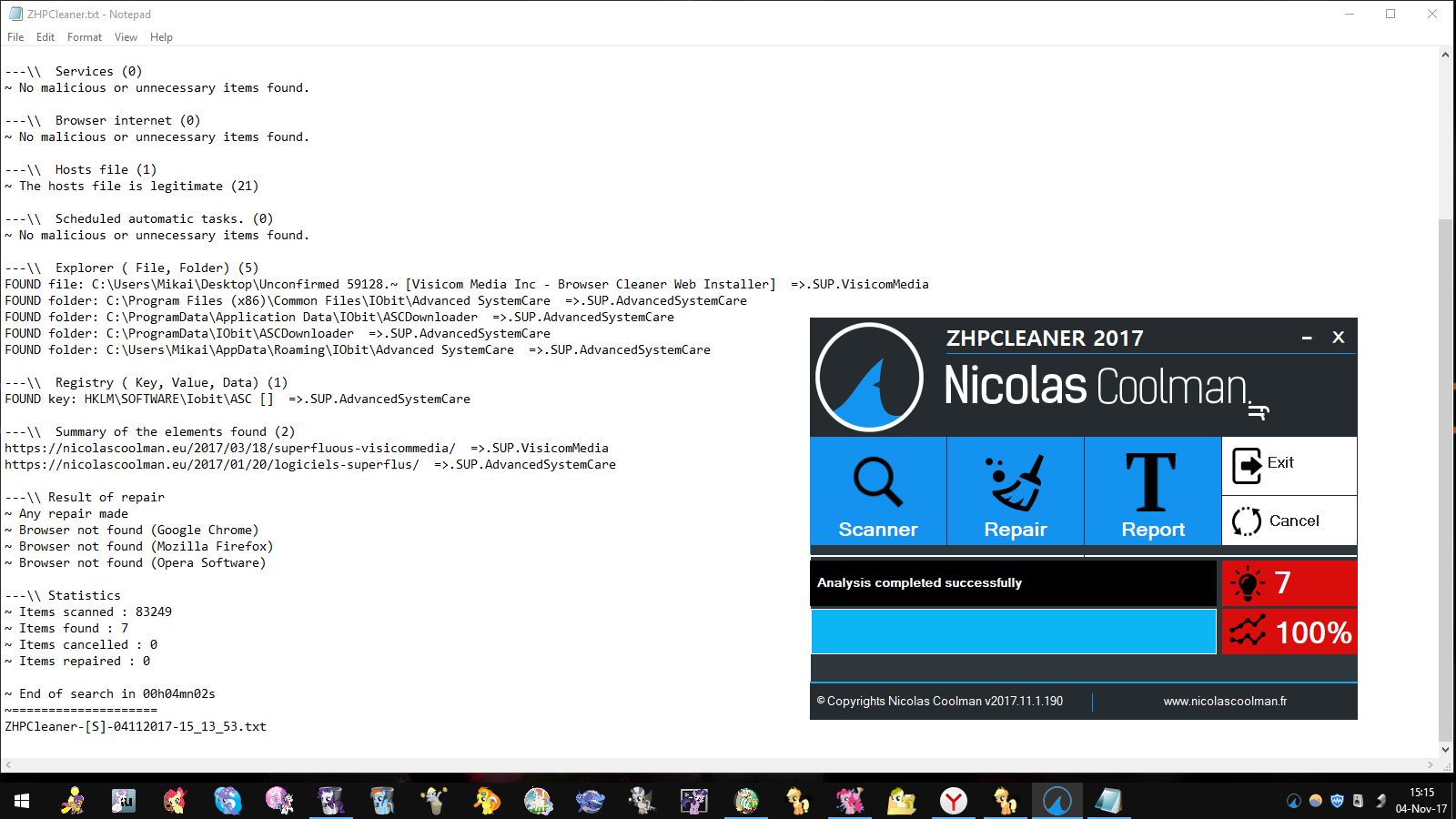Screen dimensions: 1456x819
Task: Click the blue analysis progress bar
Action: click(x=1014, y=632)
